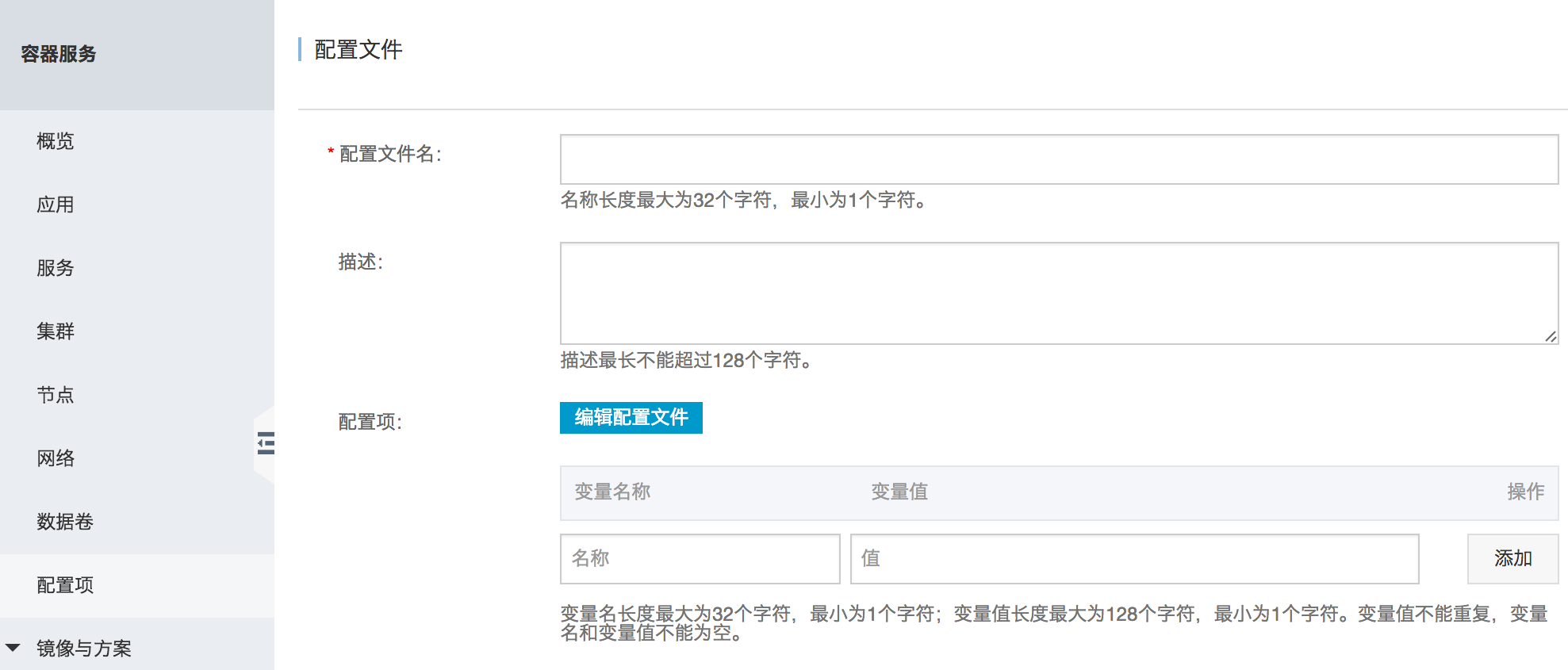The width and height of the screenshot is (1568, 670).
Task: Click the 编辑配置文件 button
Action: coord(631,418)
